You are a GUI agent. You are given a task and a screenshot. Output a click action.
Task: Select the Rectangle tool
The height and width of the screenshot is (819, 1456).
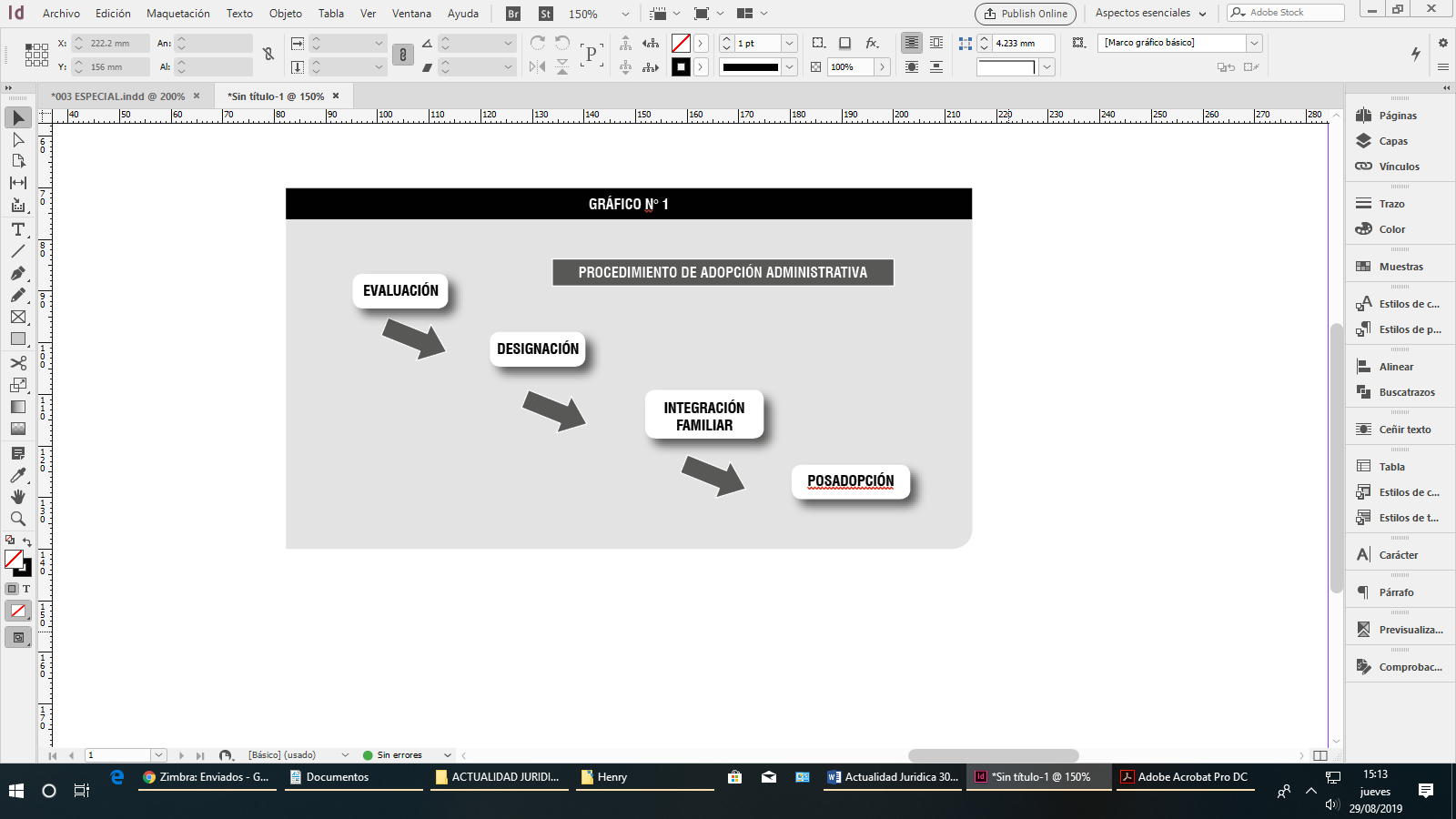(x=18, y=339)
